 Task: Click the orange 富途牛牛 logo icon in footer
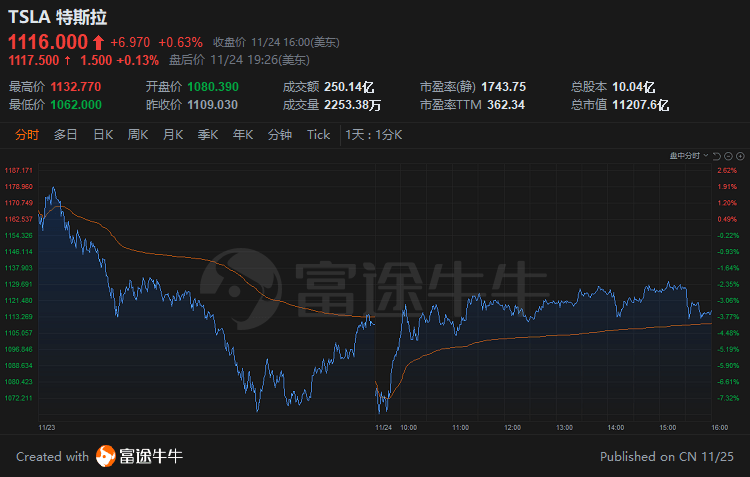[x=106, y=456]
